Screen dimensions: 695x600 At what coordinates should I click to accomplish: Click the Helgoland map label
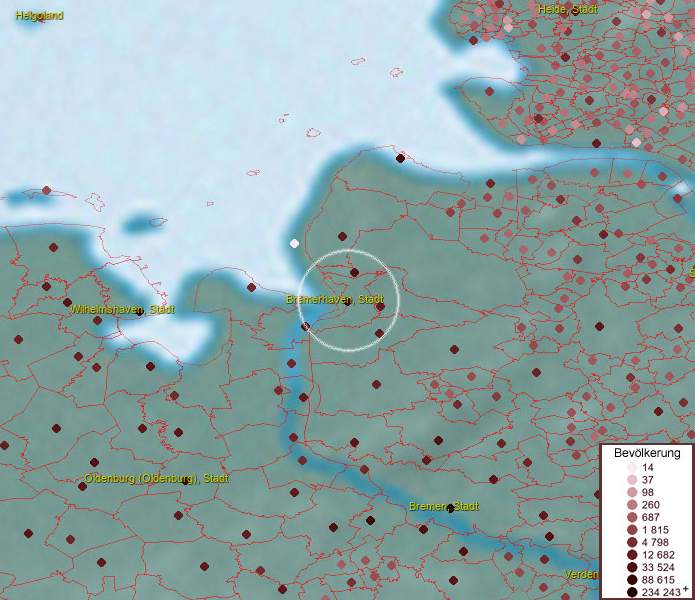[39, 16]
